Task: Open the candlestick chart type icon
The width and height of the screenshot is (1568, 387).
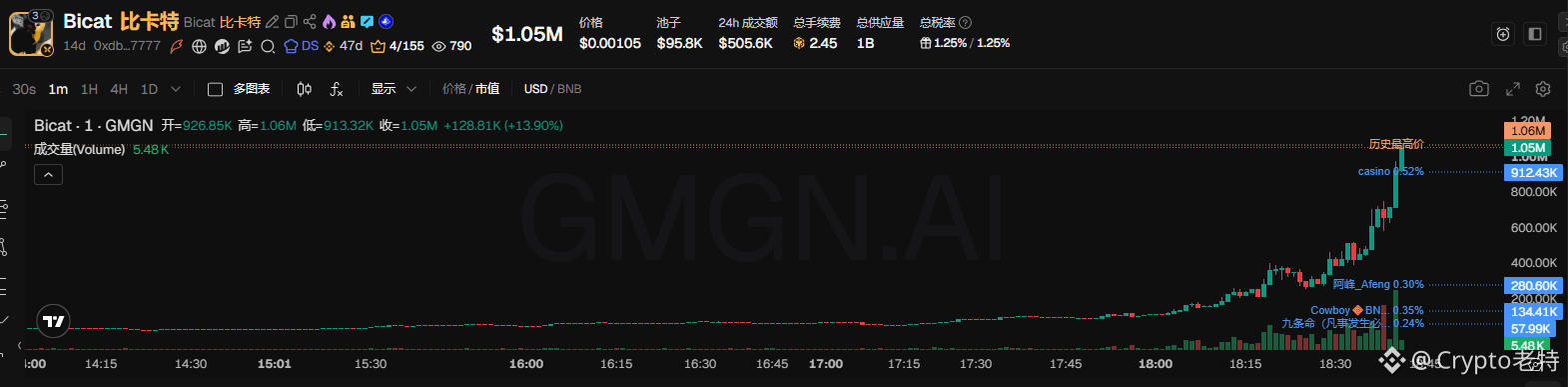Action: pyautogui.click(x=305, y=89)
